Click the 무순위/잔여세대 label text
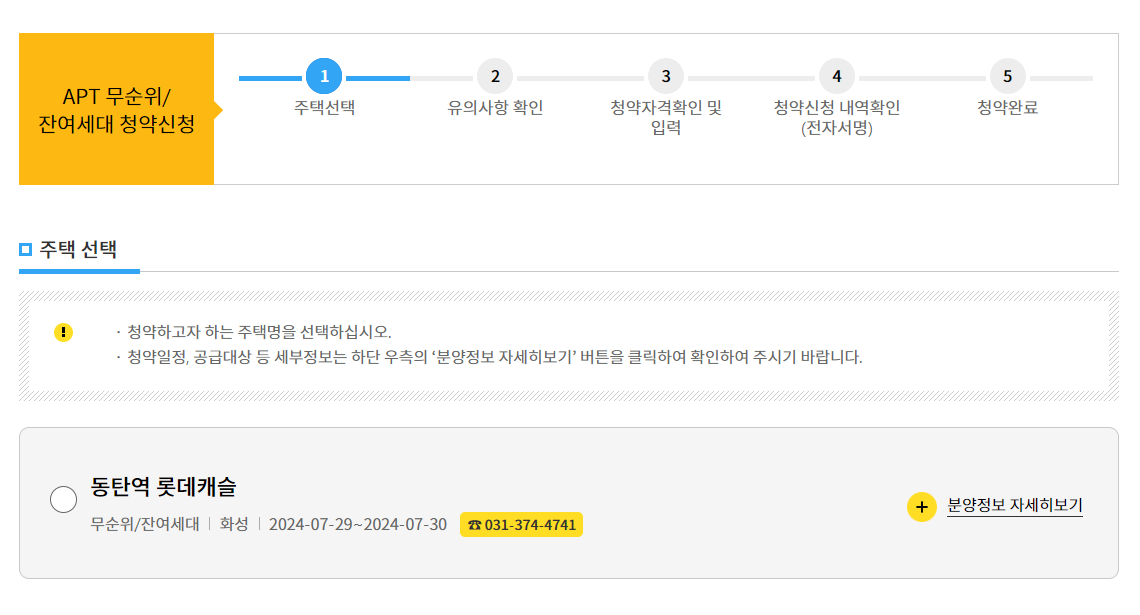The image size is (1140, 615). coord(145,524)
